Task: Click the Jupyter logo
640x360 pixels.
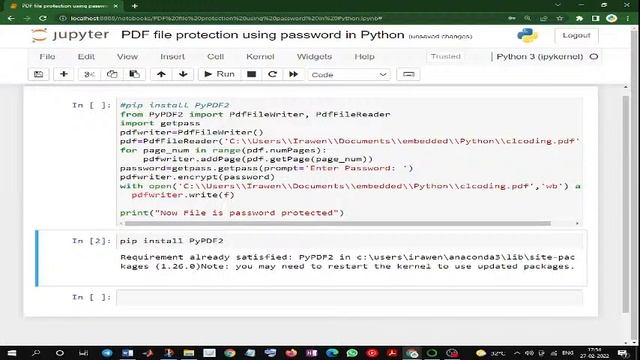Action: pos(70,35)
